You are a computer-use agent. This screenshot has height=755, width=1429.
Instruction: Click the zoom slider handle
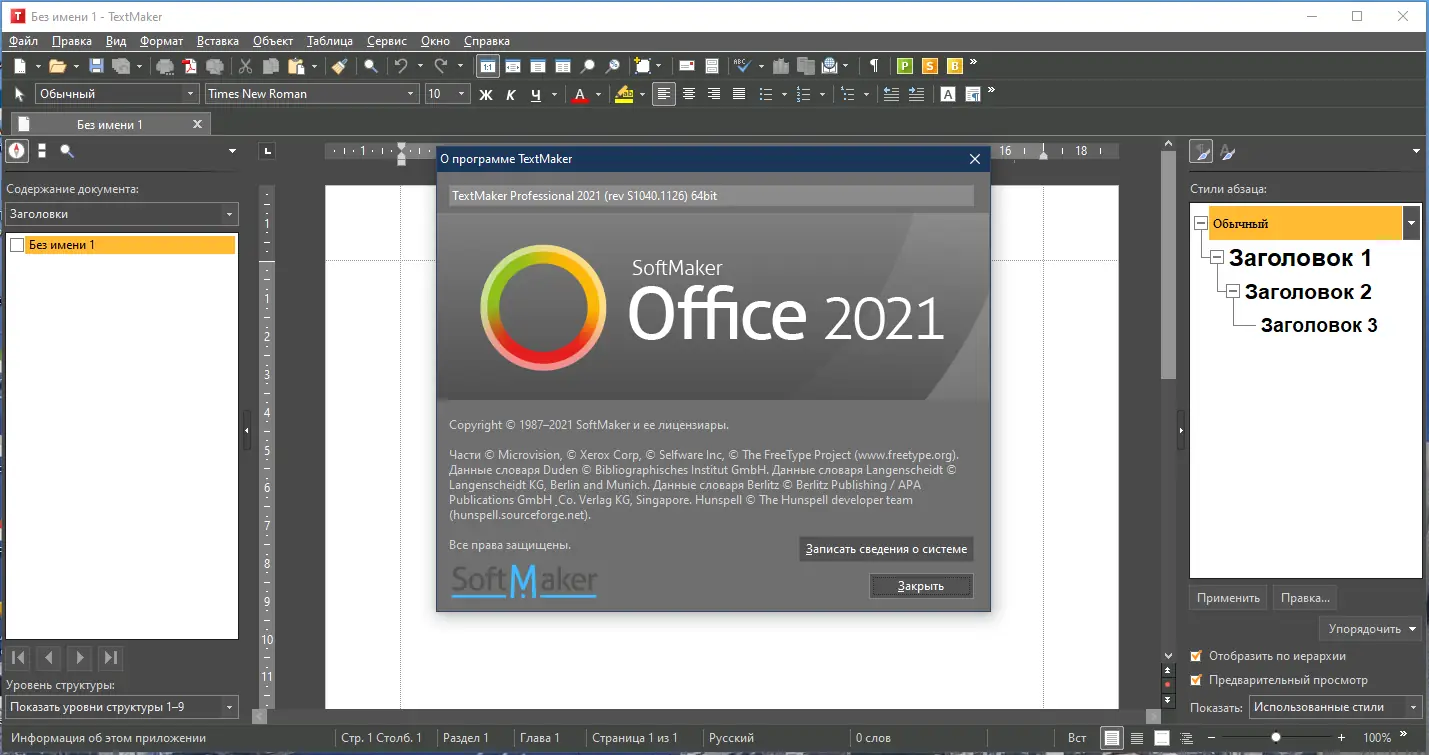click(x=1276, y=738)
